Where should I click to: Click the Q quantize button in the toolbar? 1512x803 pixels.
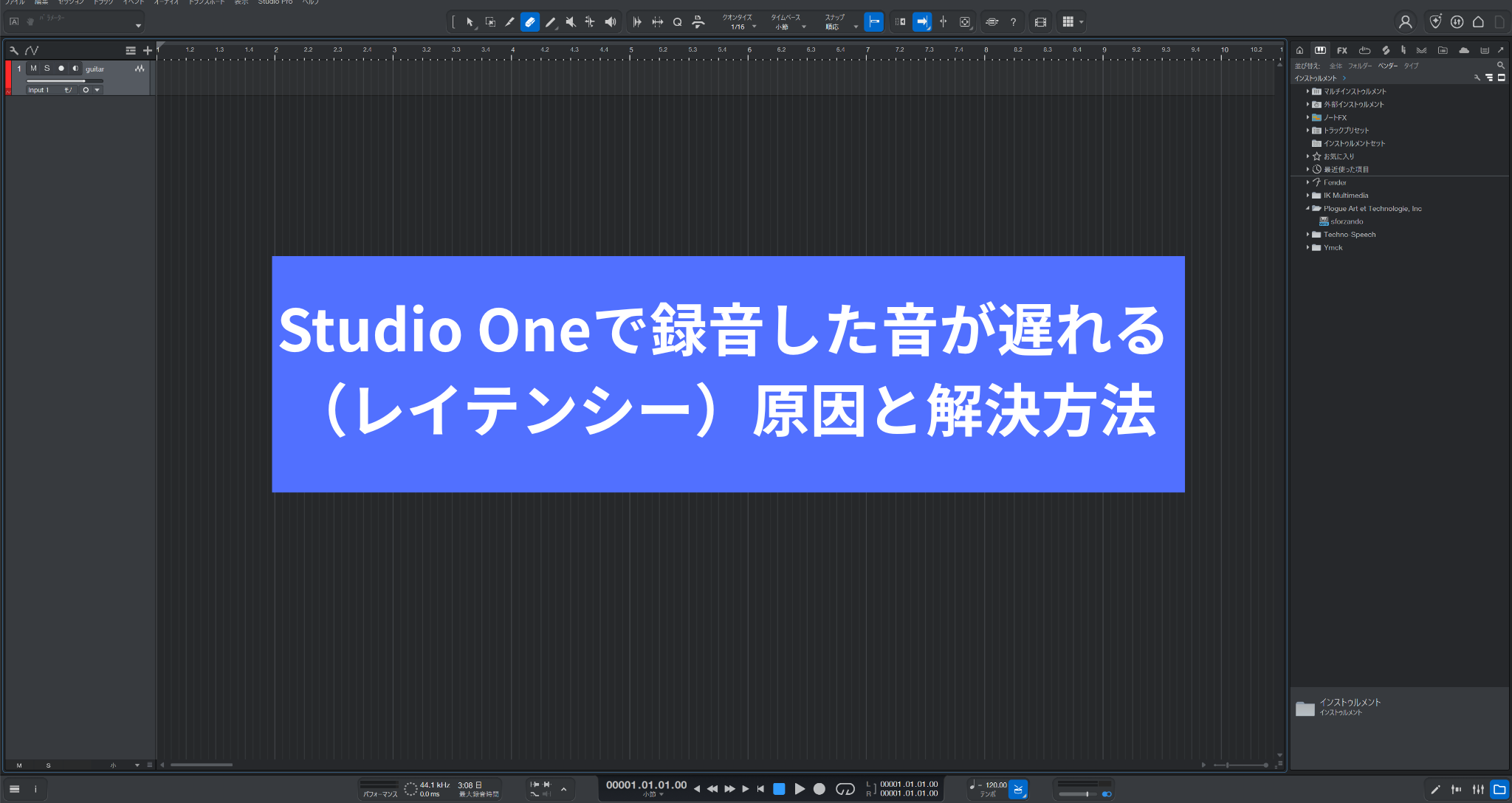point(677,22)
